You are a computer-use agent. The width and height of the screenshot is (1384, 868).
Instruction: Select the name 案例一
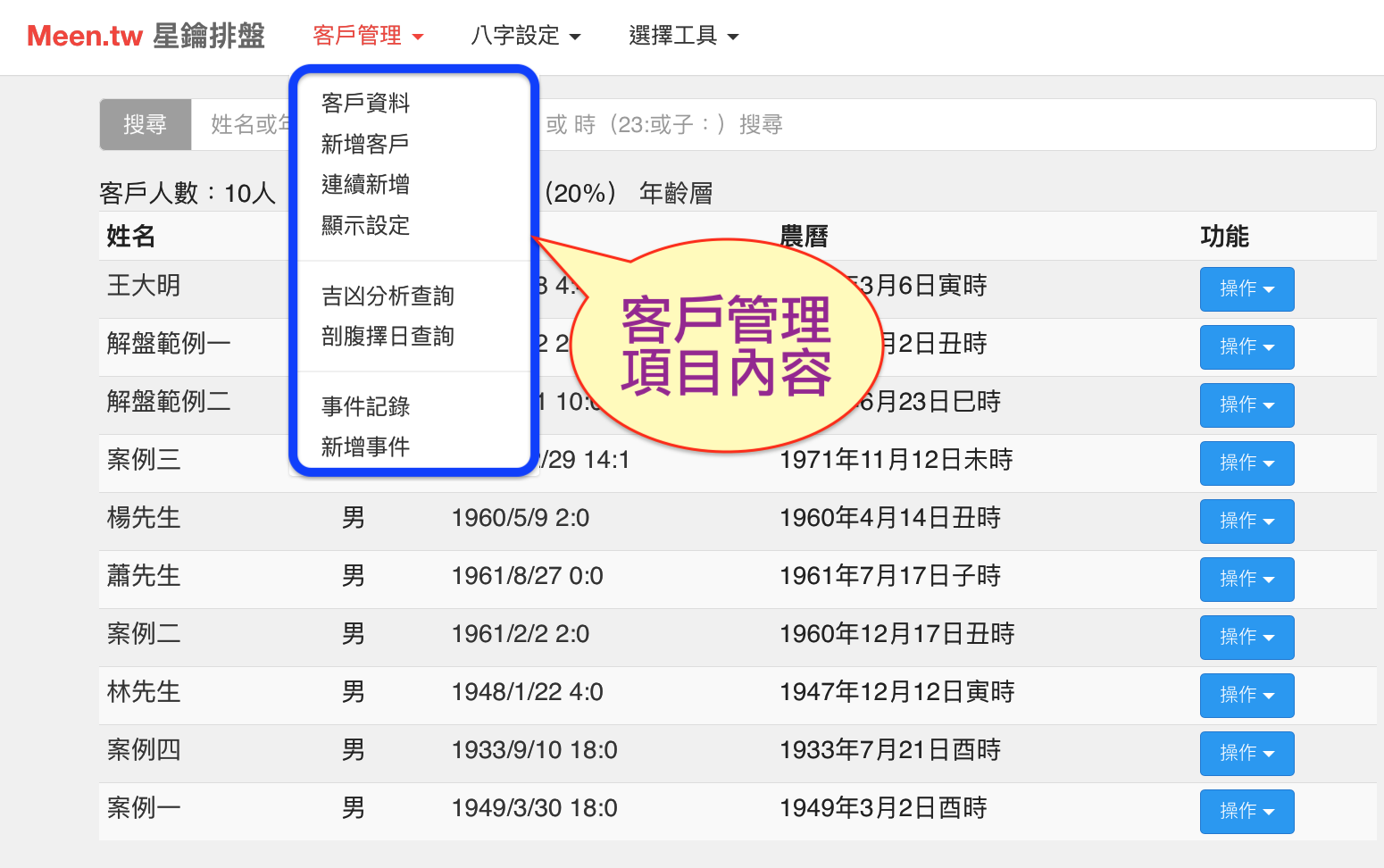tap(144, 807)
